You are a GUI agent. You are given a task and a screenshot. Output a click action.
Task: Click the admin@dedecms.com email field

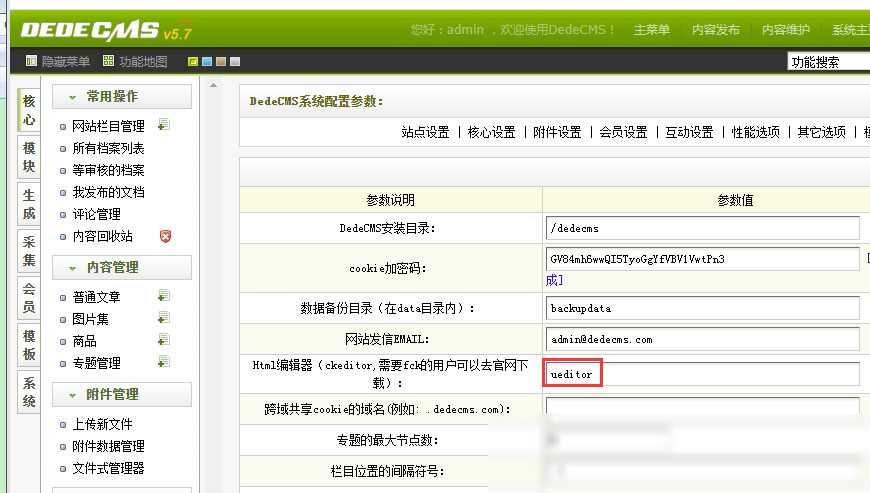702,339
